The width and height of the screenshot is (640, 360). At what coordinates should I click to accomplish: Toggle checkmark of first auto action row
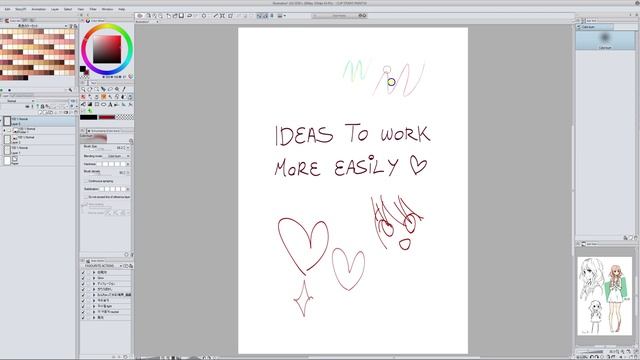[x=83, y=272]
